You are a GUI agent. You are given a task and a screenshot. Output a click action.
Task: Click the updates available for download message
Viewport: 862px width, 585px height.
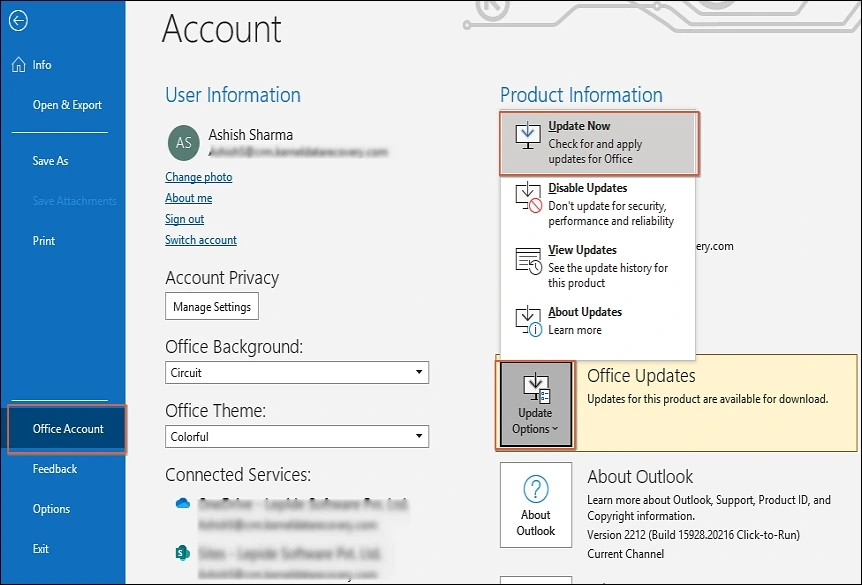click(708, 399)
